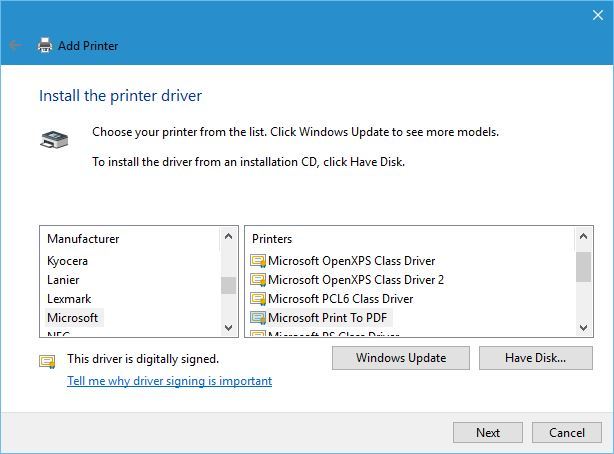Close the Add Printer dialog with the X

(x=598, y=15)
